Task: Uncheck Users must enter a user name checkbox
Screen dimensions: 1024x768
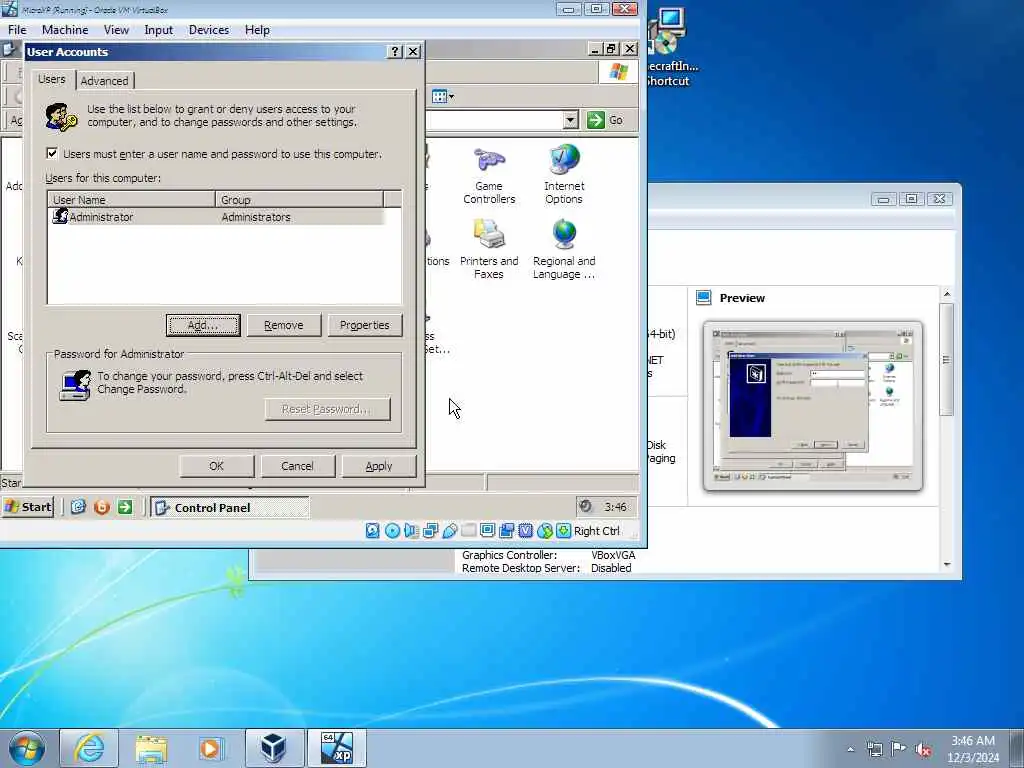Action: pyautogui.click(x=52, y=153)
